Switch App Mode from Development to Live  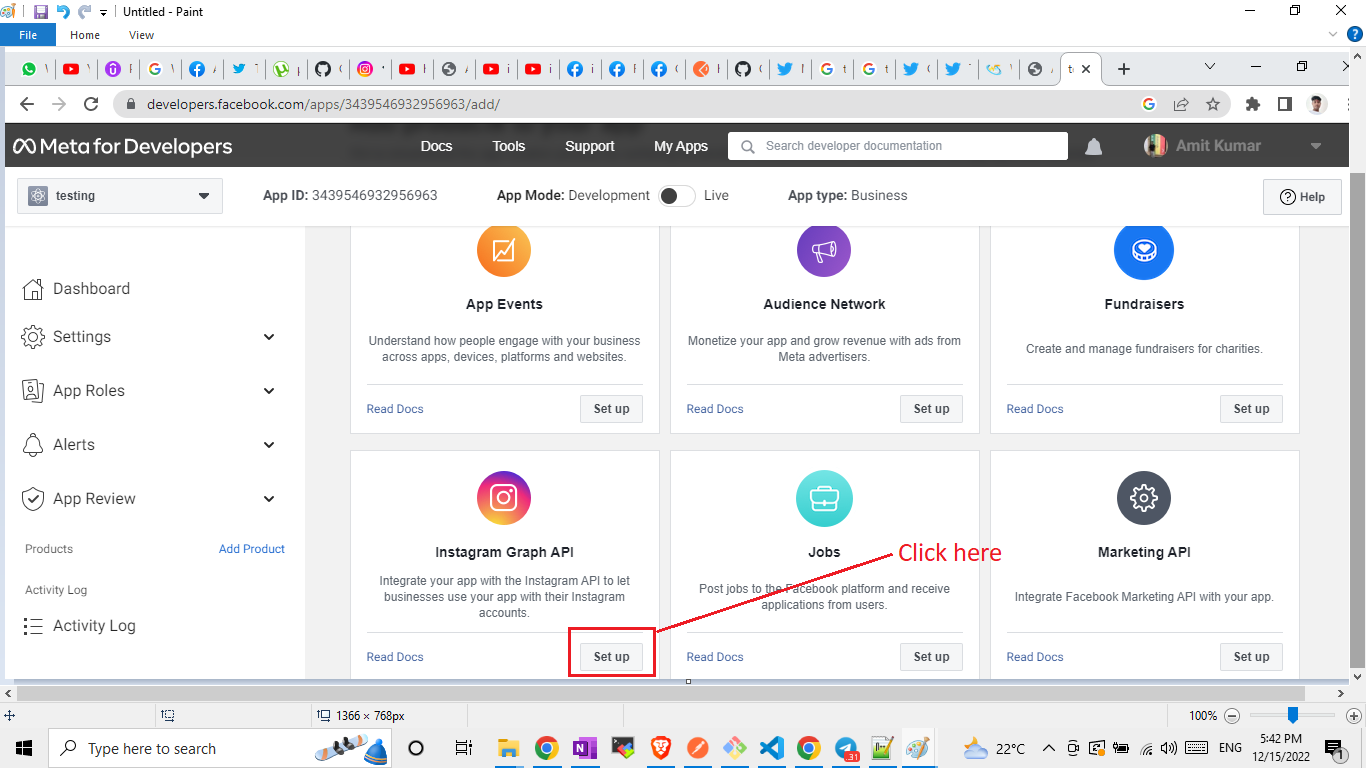click(x=676, y=195)
